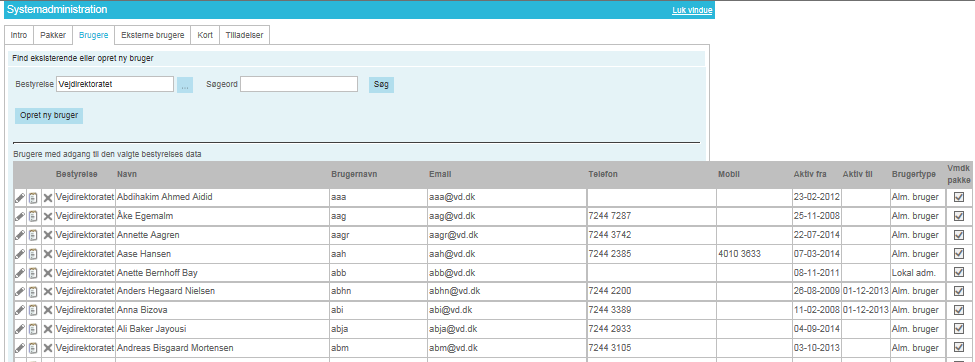This screenshot has height=362, width=975.
Task: Remove Anette Bernhoff Bay using X icon
Action: tap(48, 273)
